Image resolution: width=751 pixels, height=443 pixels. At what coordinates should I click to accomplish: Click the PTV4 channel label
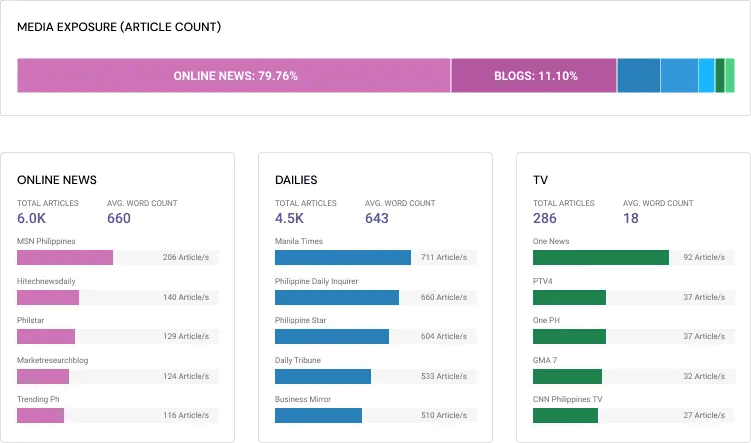coord(543,281)
